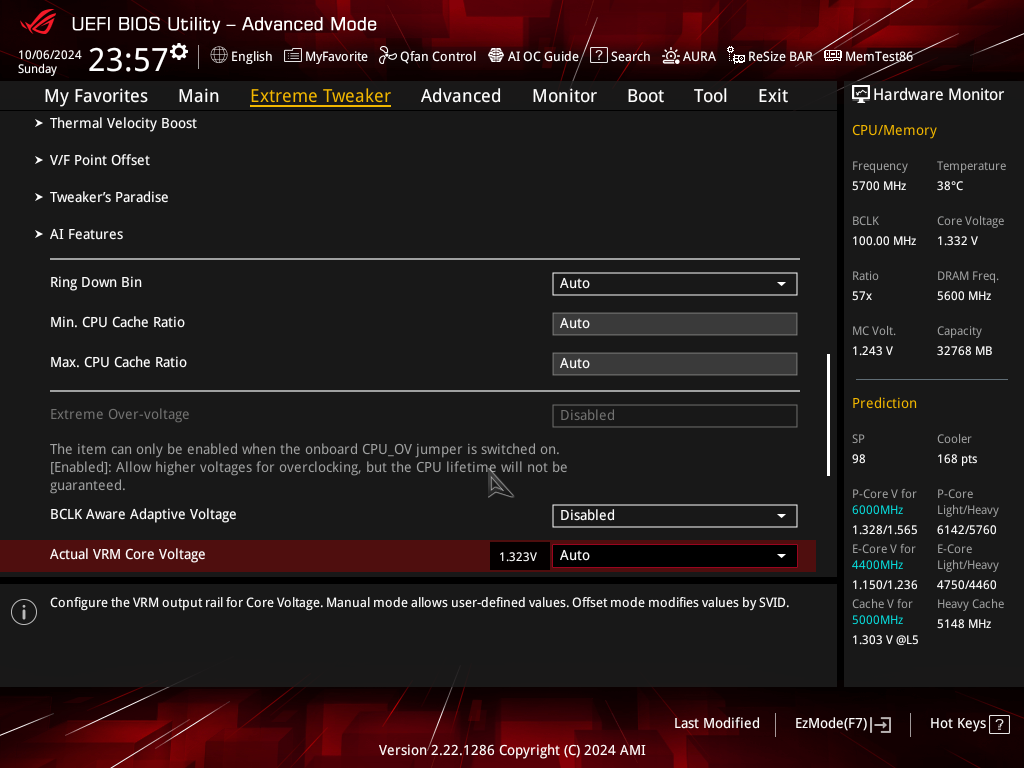Click 5000MHz Cache prediction link
The height and width of the screenshot is (768, 1024).
[877, 620]
